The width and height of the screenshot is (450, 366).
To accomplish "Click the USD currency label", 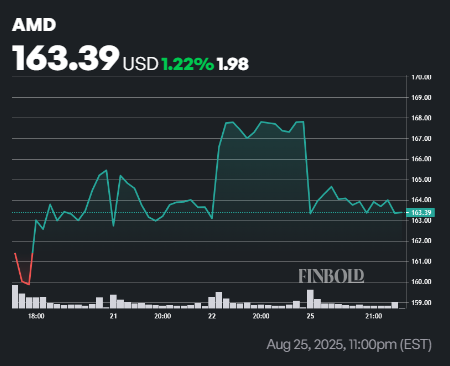I will click(140, 64).
